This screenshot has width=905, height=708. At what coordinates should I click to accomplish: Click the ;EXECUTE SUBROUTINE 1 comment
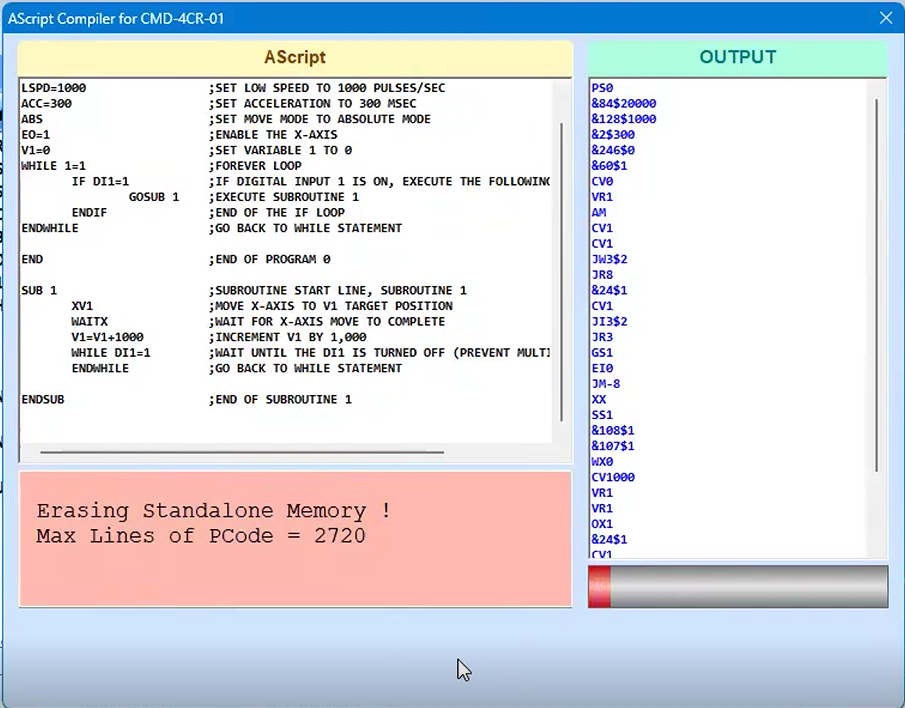tap(284, 197)
